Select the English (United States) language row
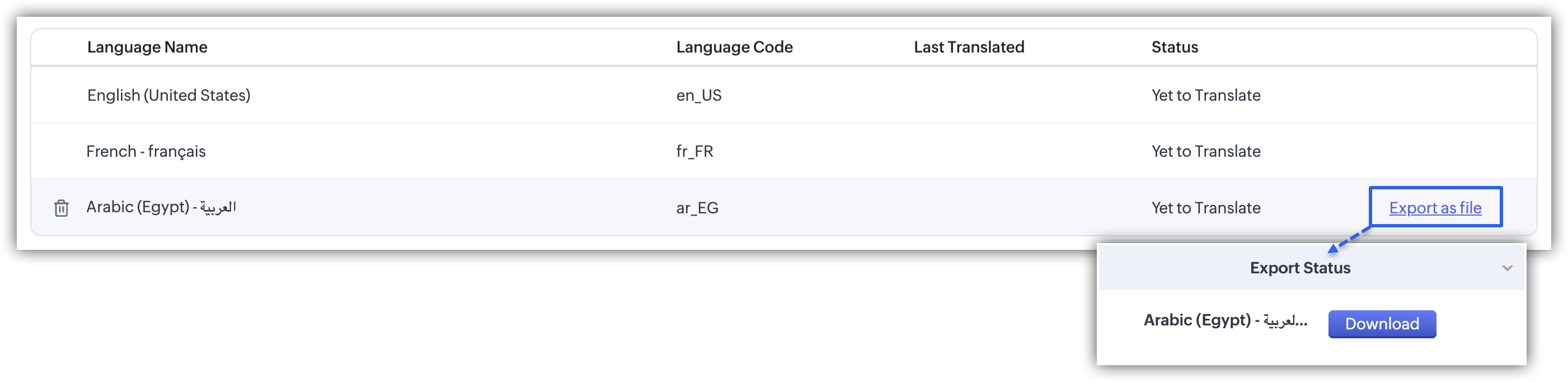The height and width of the screenshot is (382, 1568). point(168,95)
